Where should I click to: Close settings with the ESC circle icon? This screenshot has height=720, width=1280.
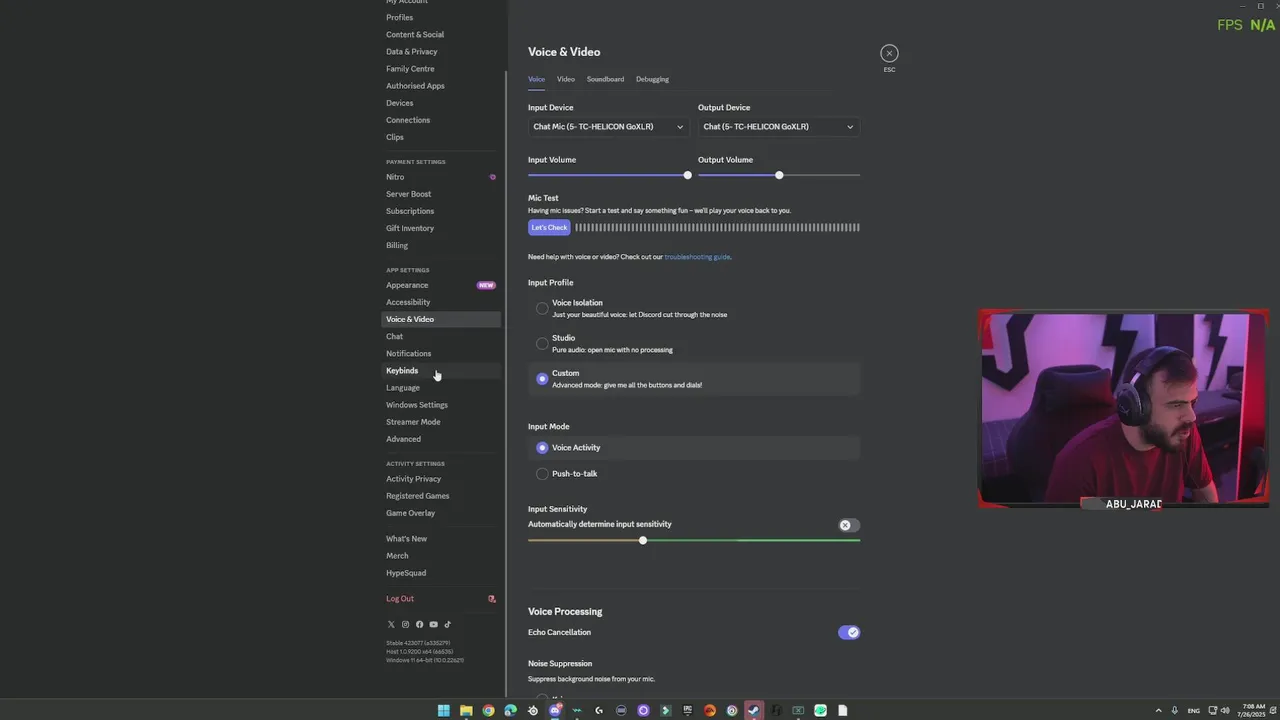coord(889,53)
